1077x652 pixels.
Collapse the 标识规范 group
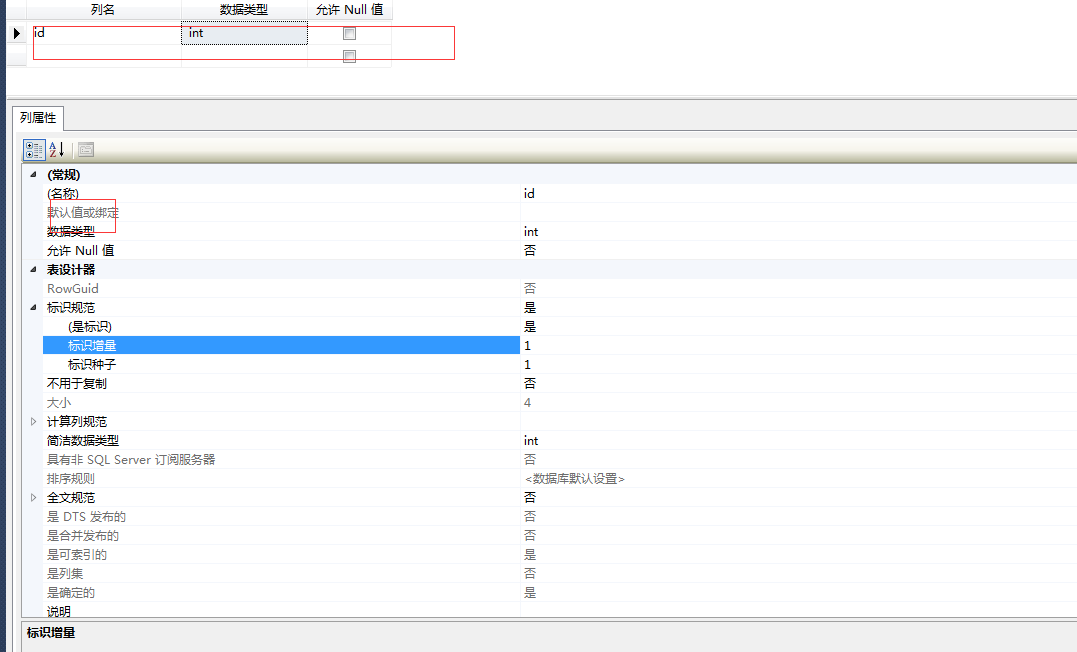pyautogui.click(x=33, y=307)
